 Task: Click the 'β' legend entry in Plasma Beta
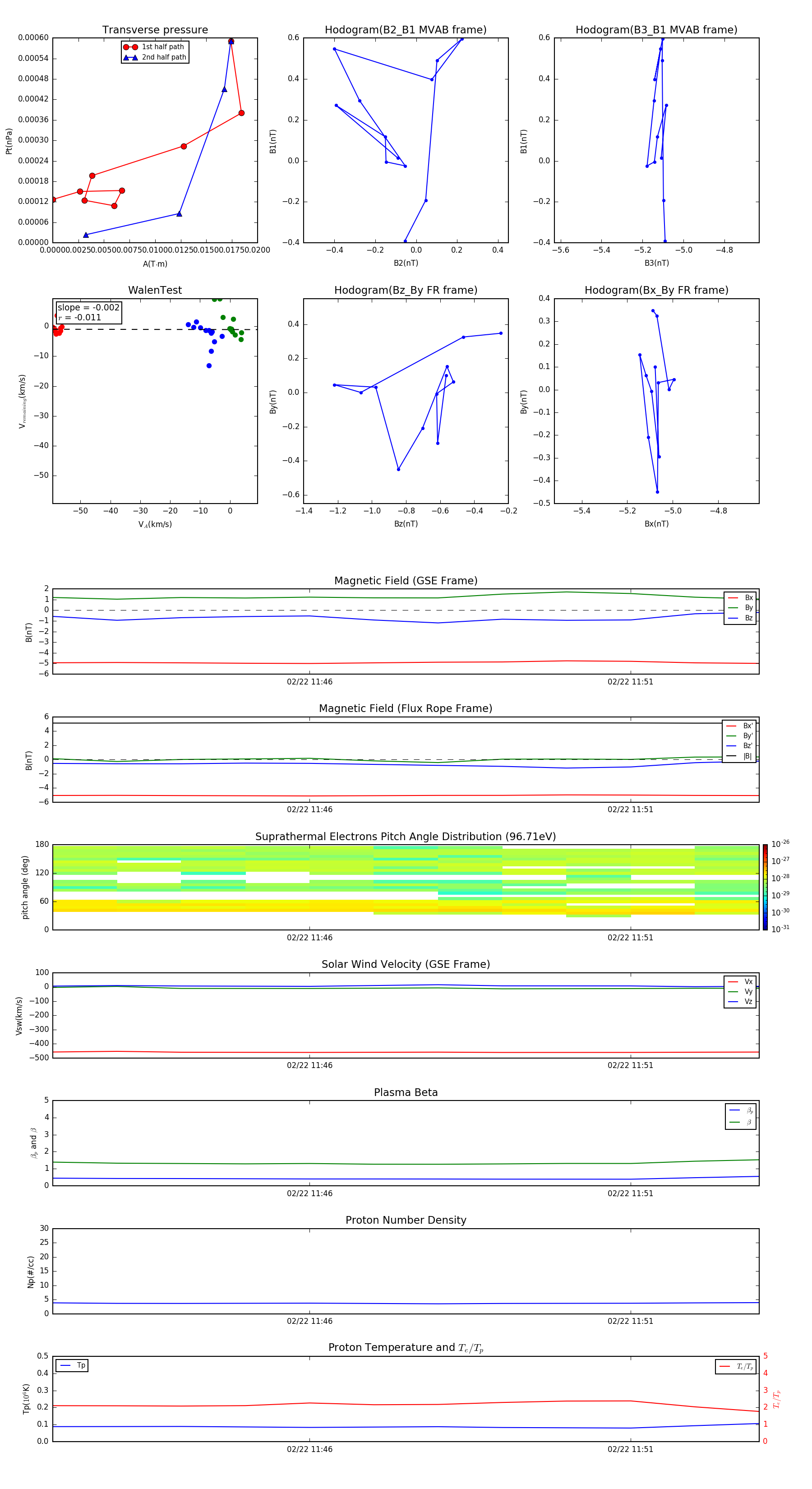pos(741,1122)
